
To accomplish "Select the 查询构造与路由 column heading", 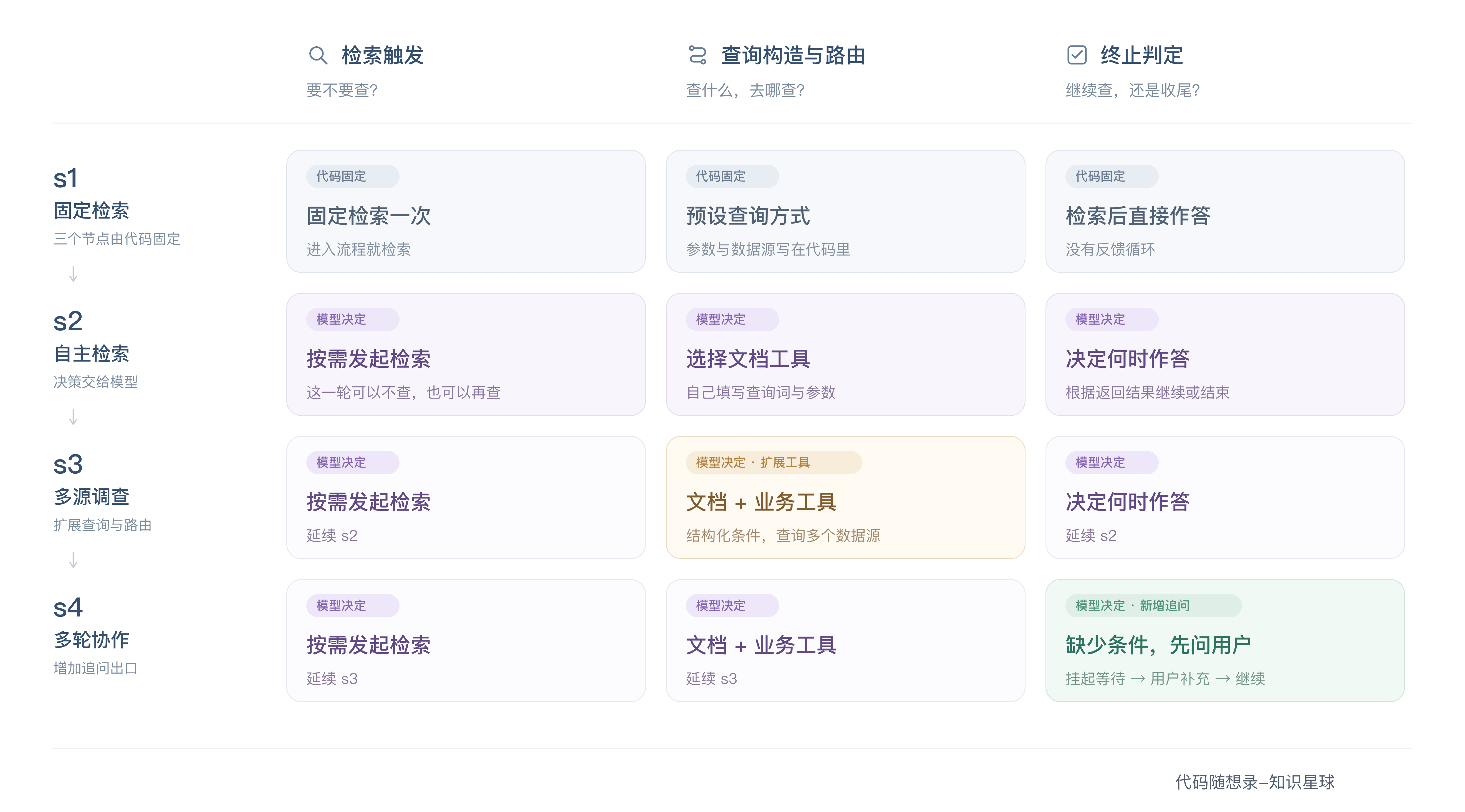I will (793, 55).
